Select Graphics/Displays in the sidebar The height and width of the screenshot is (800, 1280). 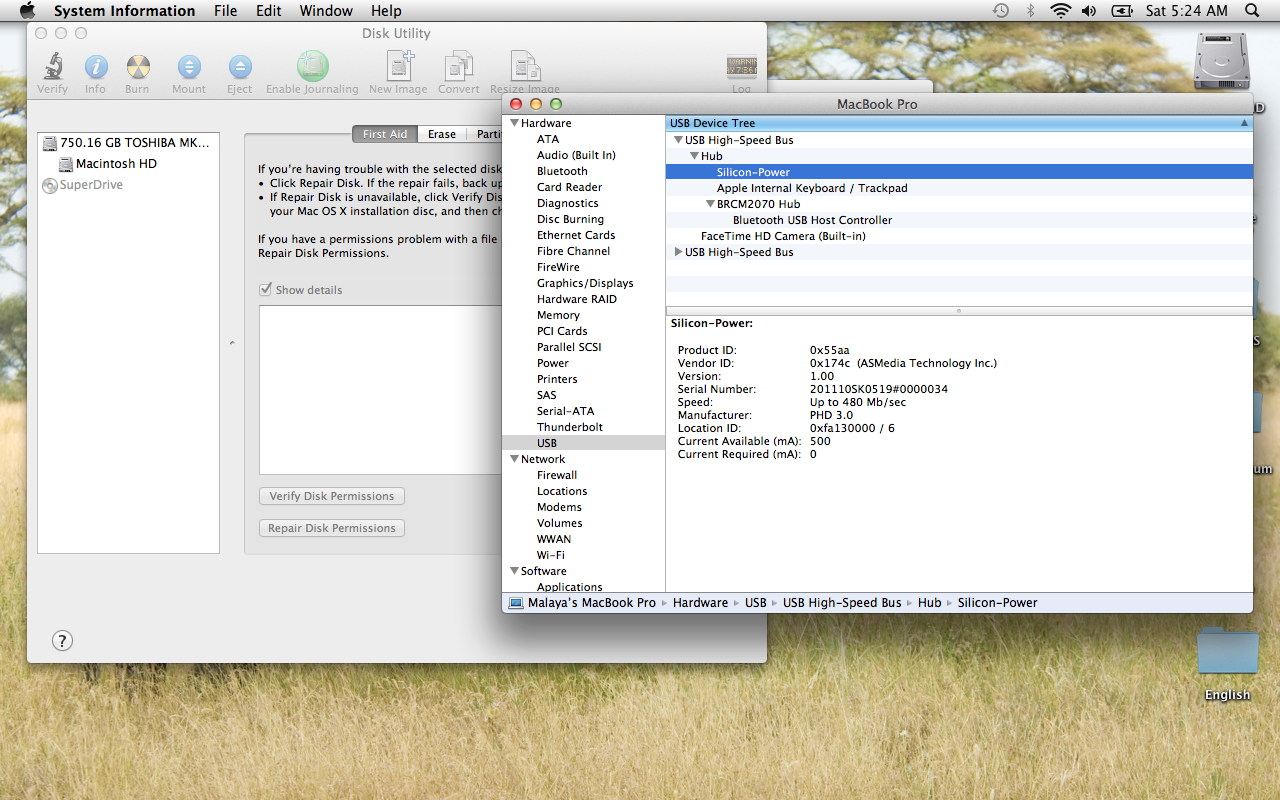[585, 283]
